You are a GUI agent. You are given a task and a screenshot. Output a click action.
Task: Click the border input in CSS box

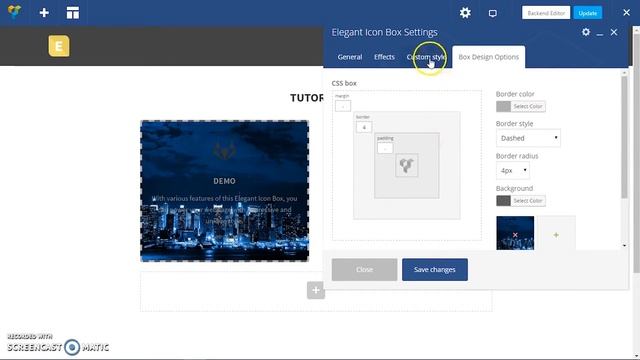364,127
